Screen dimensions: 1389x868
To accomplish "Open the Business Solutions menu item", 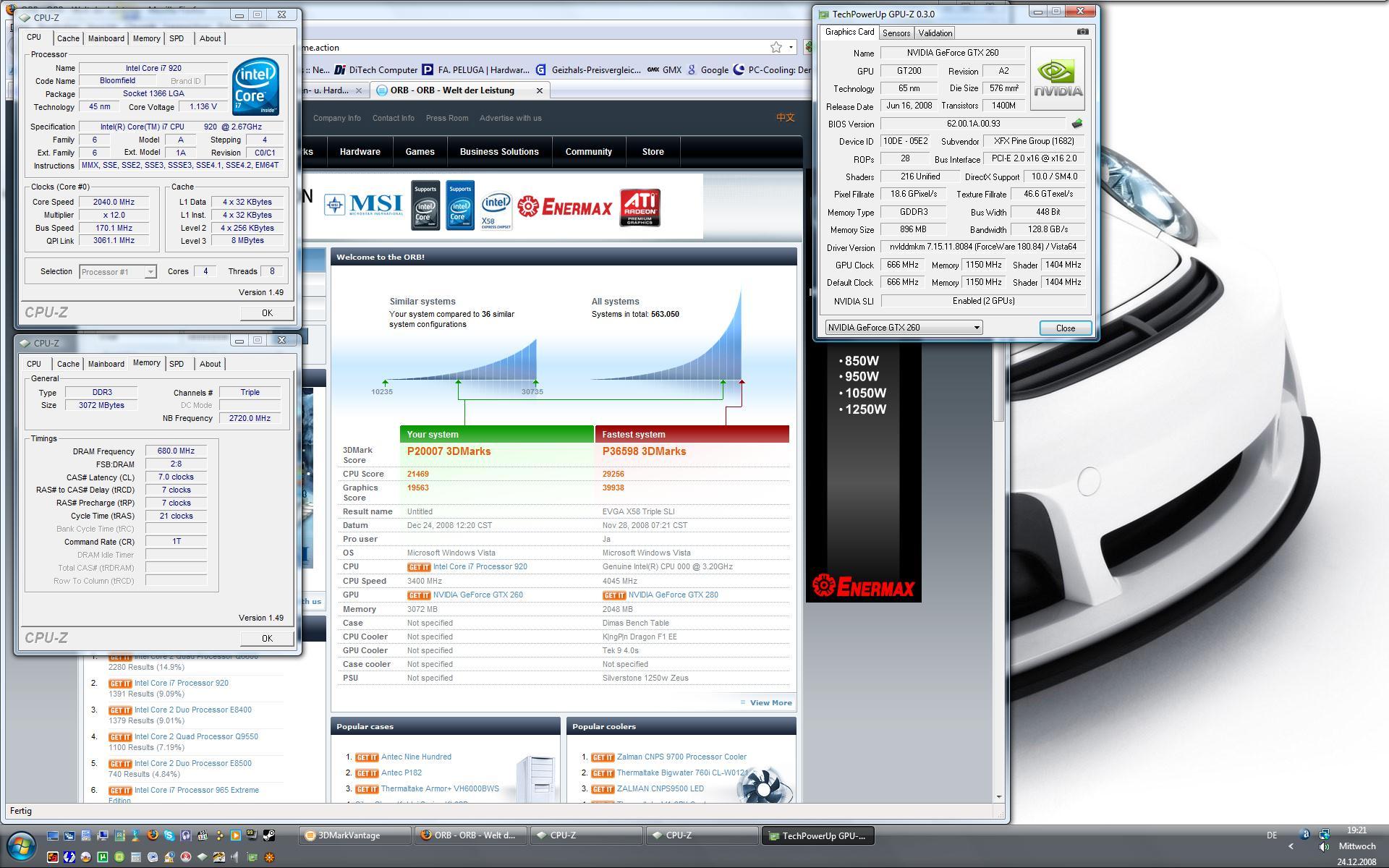I will [x=499, y=152].
